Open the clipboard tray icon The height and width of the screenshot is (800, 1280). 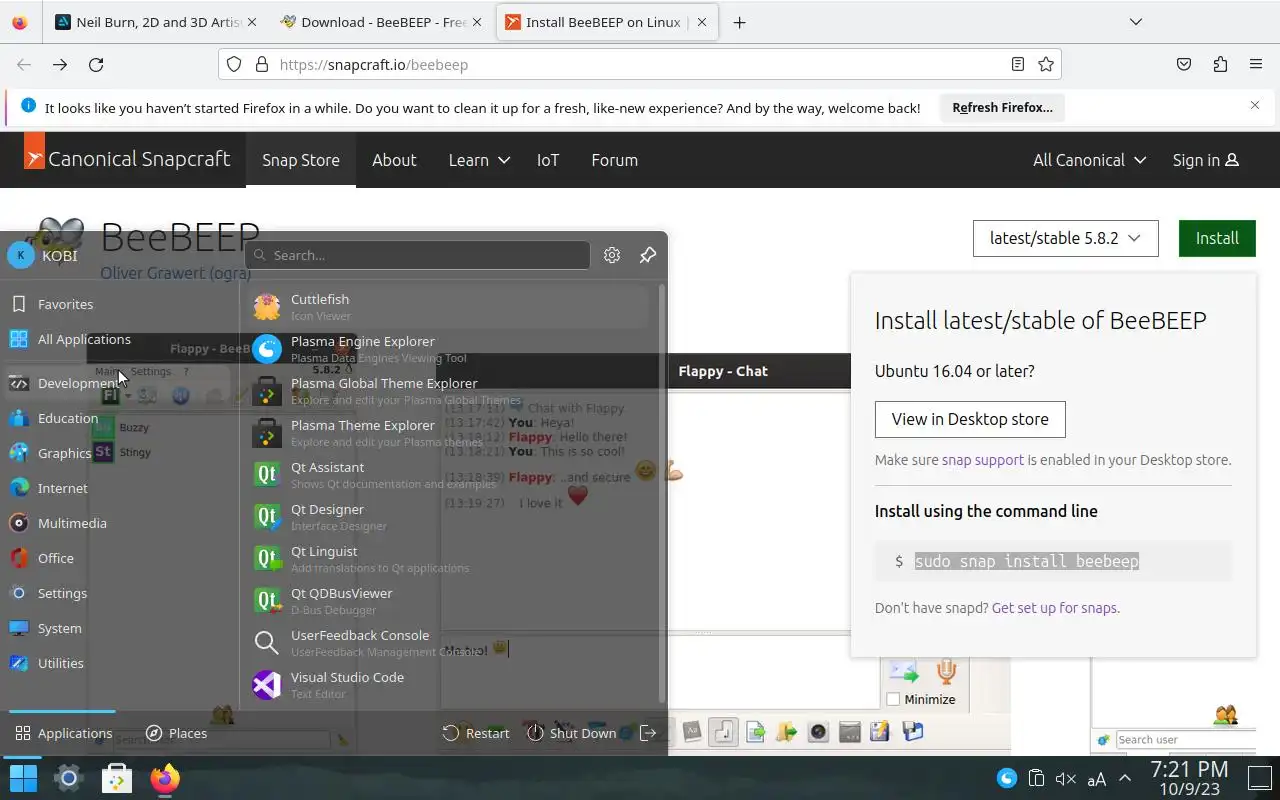pos(1036,779)
